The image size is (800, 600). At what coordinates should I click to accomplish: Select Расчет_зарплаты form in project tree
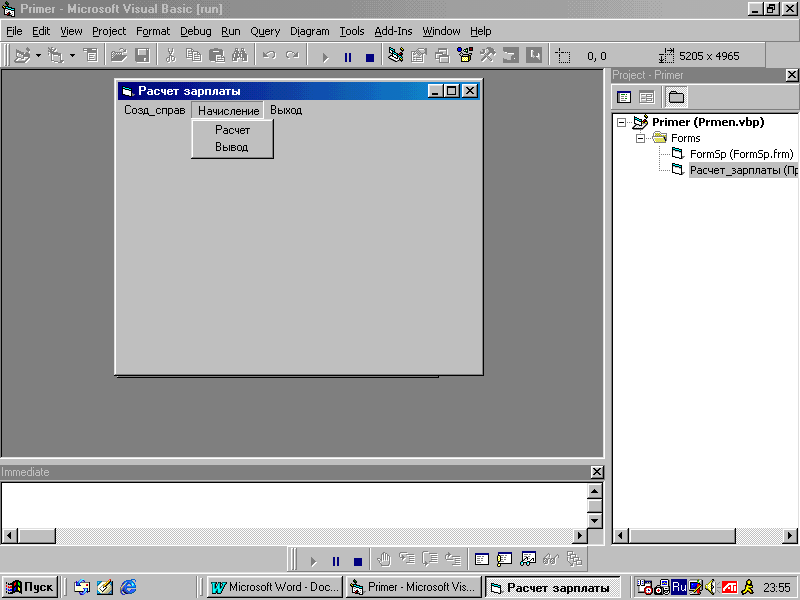point(743,170)
